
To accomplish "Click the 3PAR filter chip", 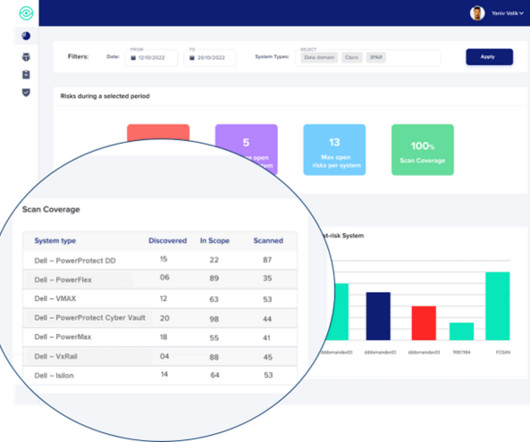I will [376, 57].
